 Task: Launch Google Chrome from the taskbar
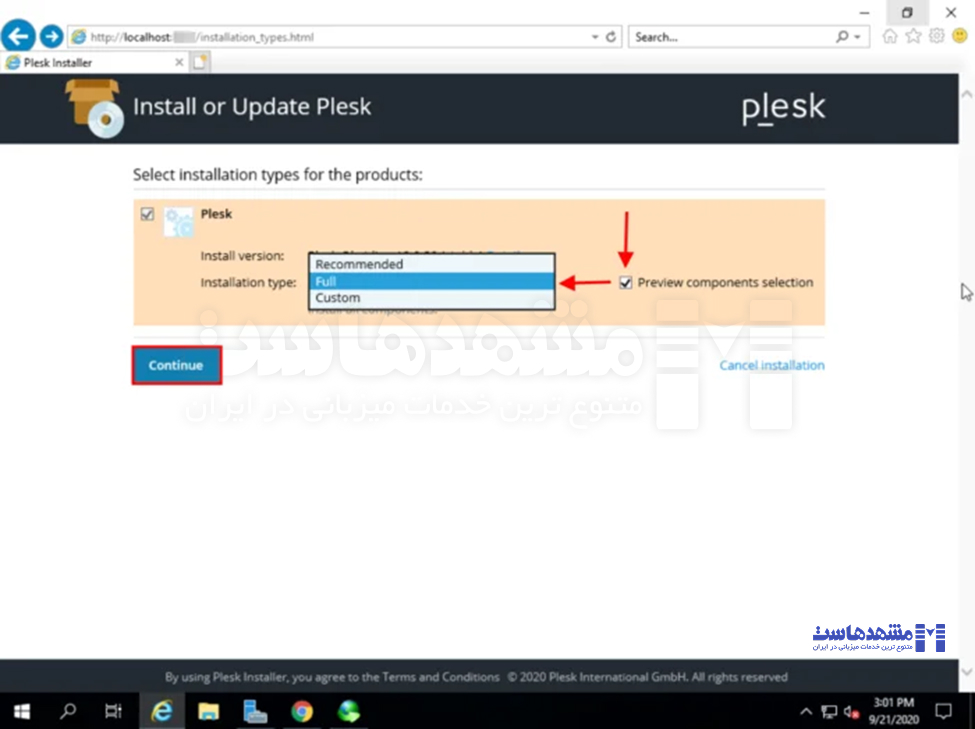click(x=302, y=711)
